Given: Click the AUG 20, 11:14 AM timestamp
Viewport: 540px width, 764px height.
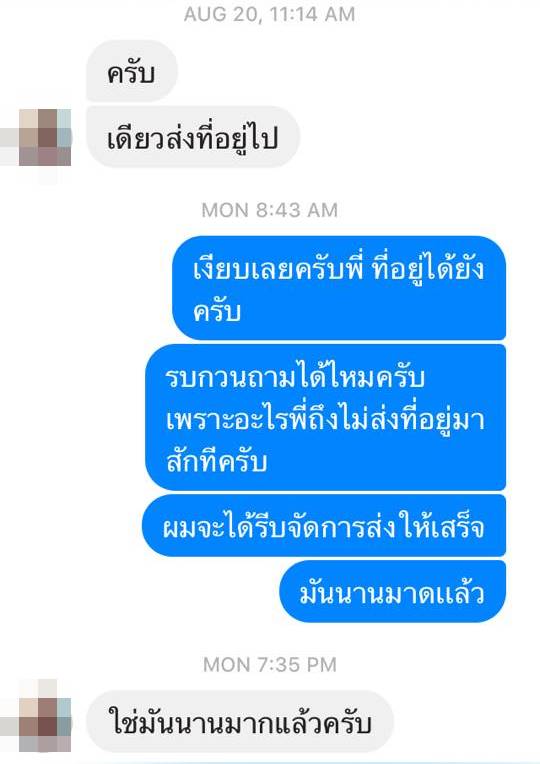Looking at the screenshot, I should click(x=270, y=14).
